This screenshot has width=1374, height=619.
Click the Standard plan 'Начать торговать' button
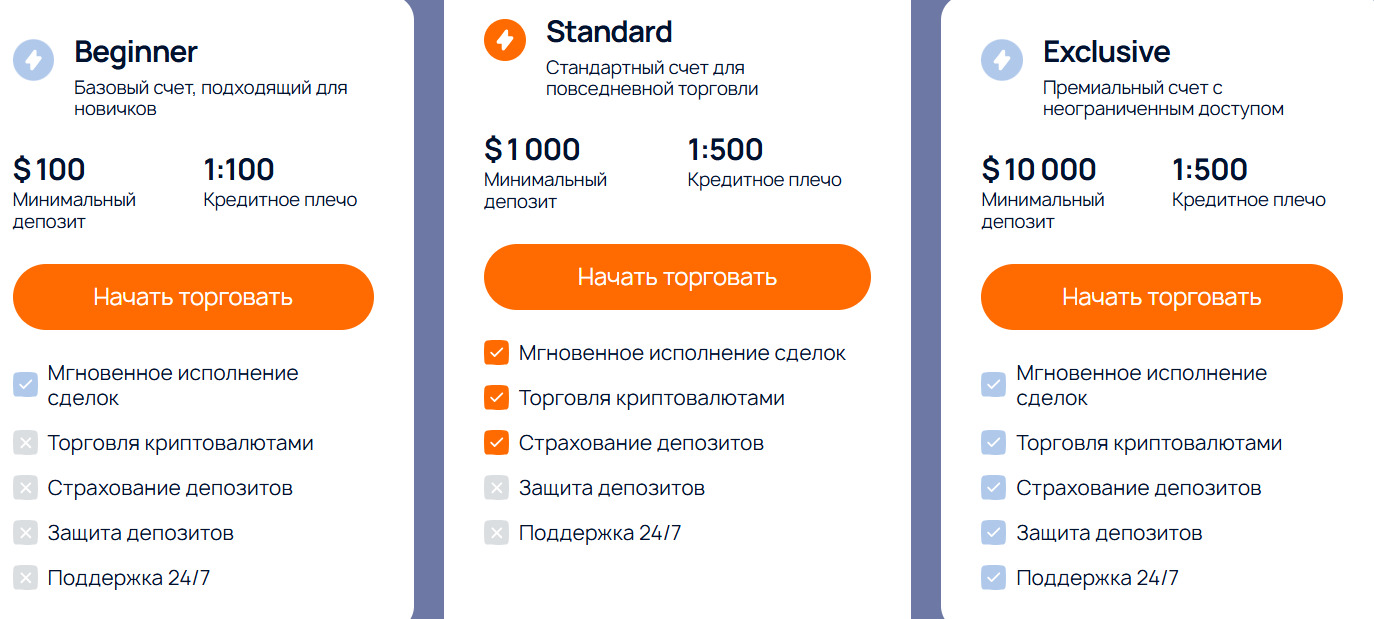coord(677,277)
